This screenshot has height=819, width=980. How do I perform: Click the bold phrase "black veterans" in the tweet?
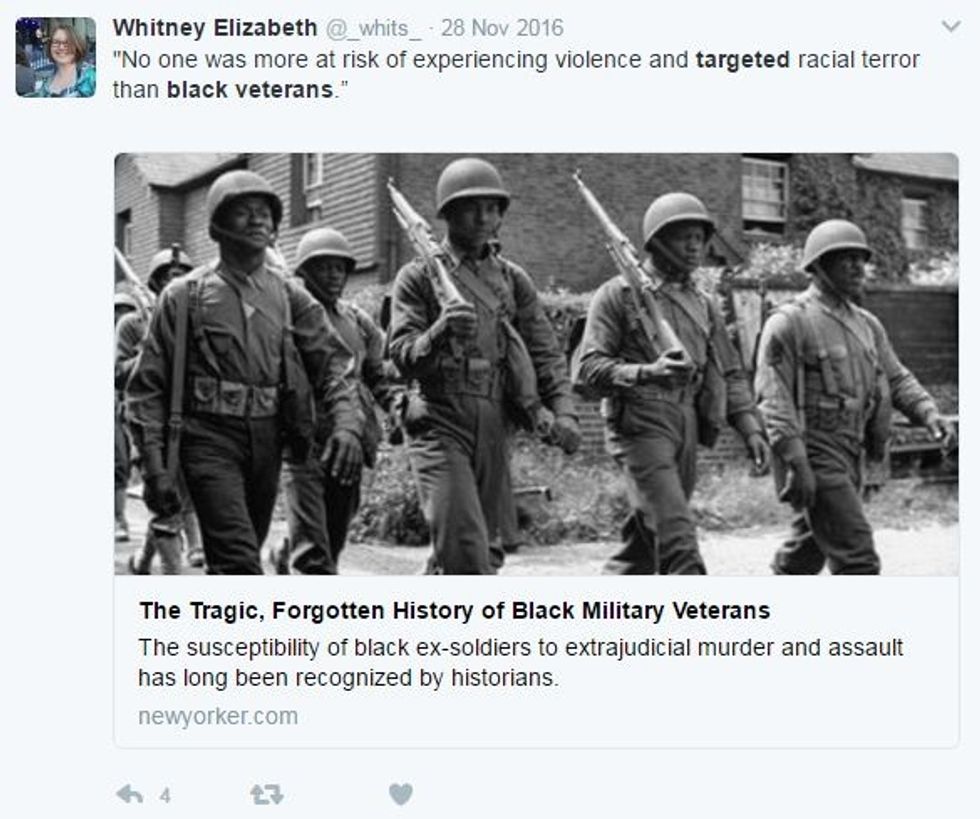(x=250, y=90)
